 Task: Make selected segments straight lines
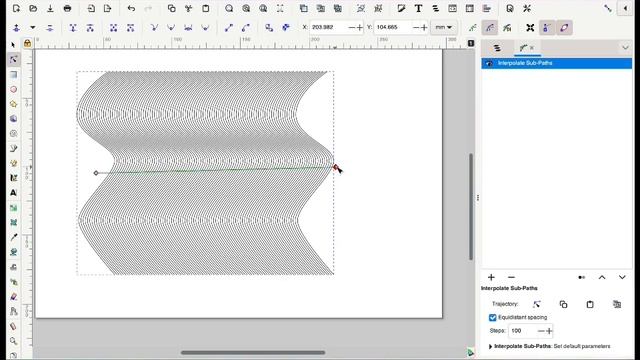tap(229, 27)
